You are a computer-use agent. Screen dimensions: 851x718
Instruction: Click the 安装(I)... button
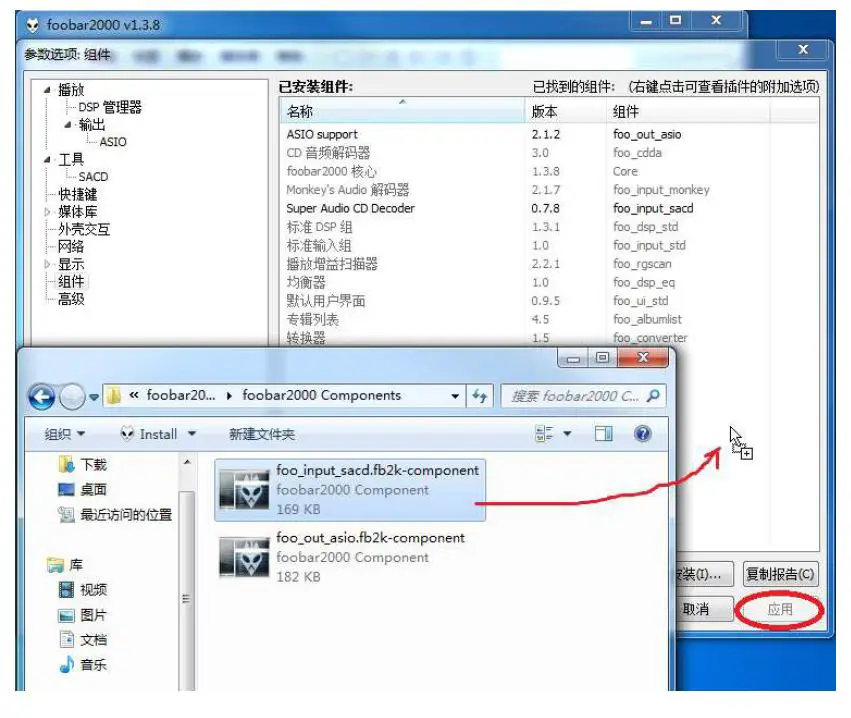pos(703,574)
